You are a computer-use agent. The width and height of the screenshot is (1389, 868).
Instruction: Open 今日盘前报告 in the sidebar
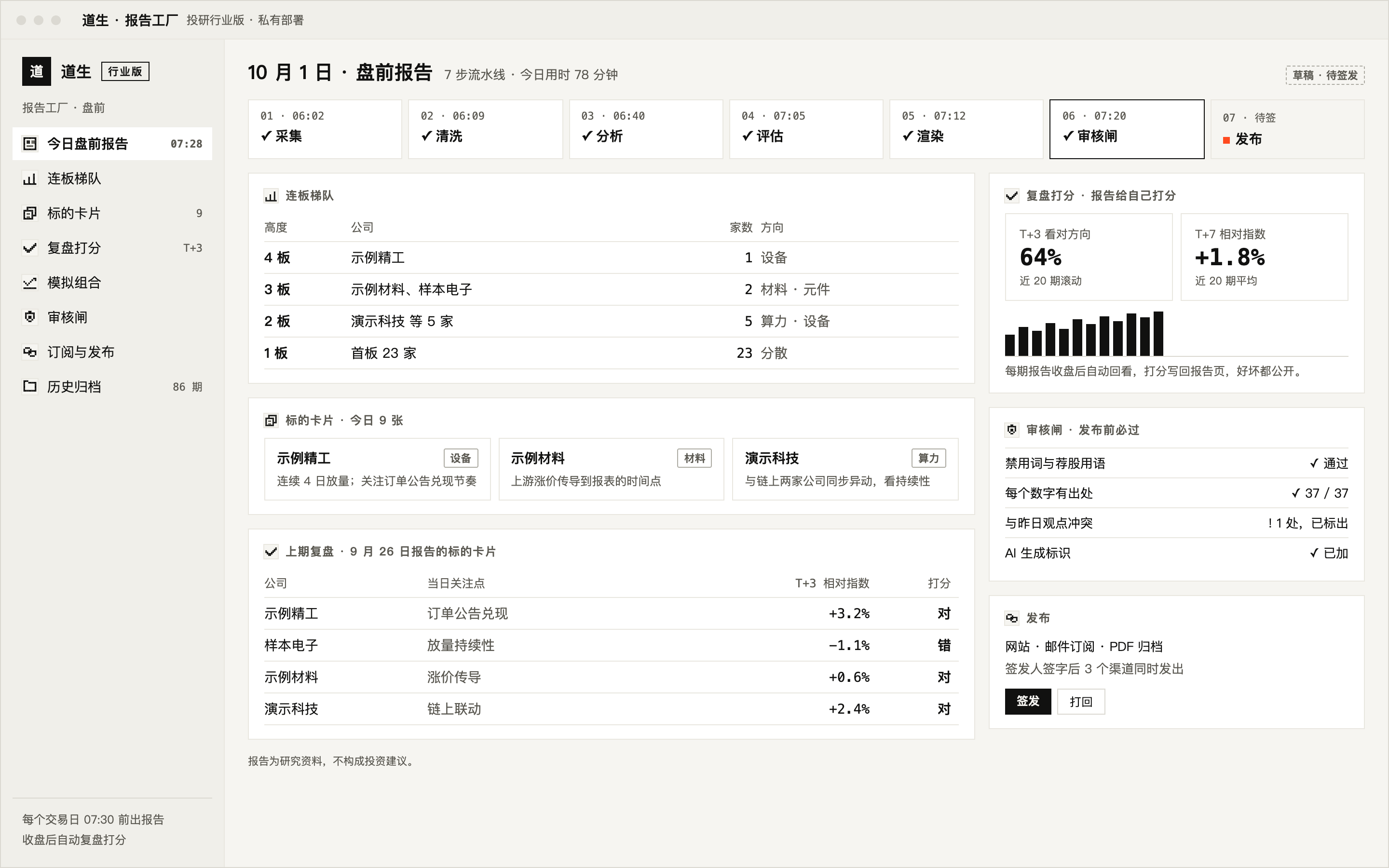112,144
